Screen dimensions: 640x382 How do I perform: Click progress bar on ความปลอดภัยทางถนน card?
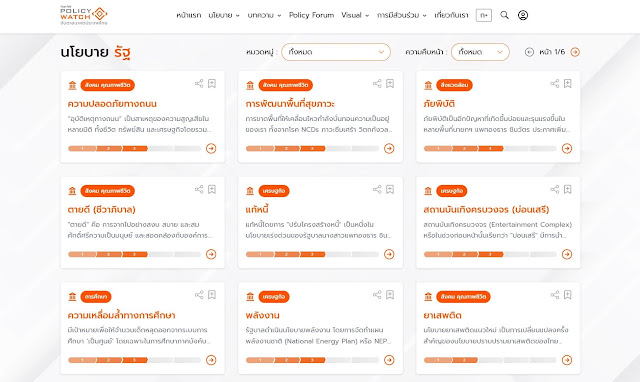[134, 149]
